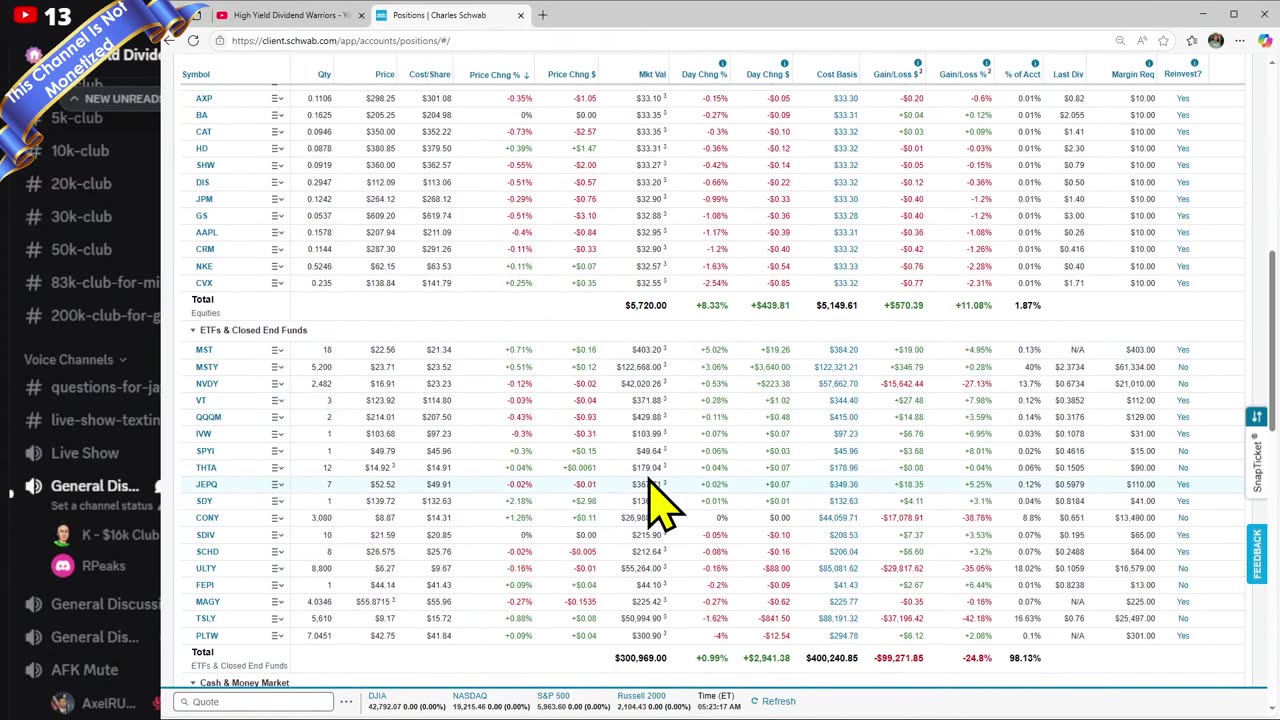1280x720 pixels.
Task: Open the action menu icon for TSLY
Action: (277, 619)
